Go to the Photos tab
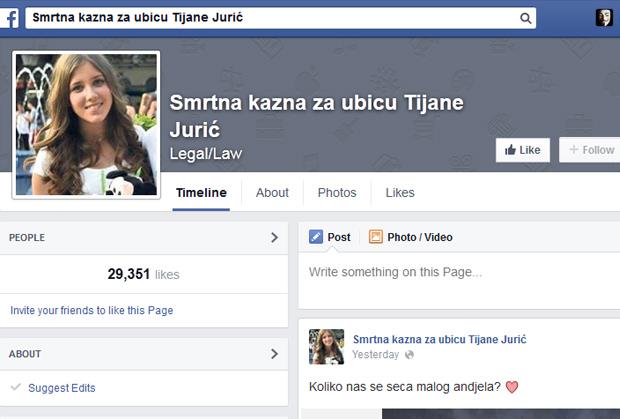The image size is (620, 419). (337, 193)
